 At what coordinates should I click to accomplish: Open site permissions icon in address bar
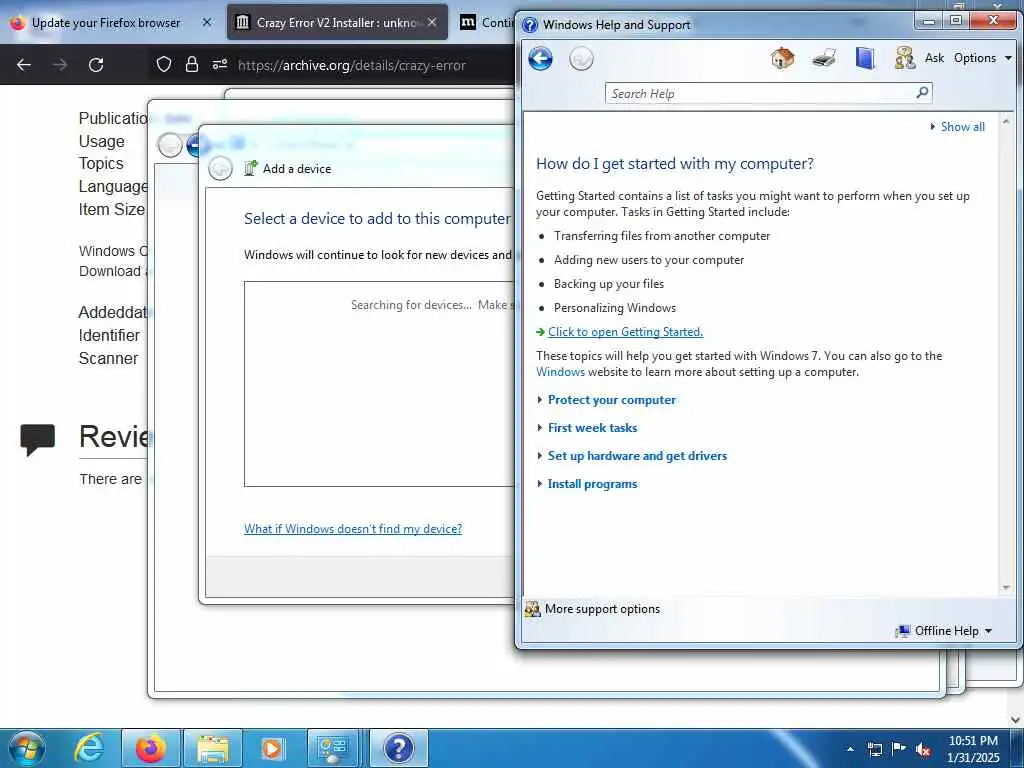coord(219,64)
